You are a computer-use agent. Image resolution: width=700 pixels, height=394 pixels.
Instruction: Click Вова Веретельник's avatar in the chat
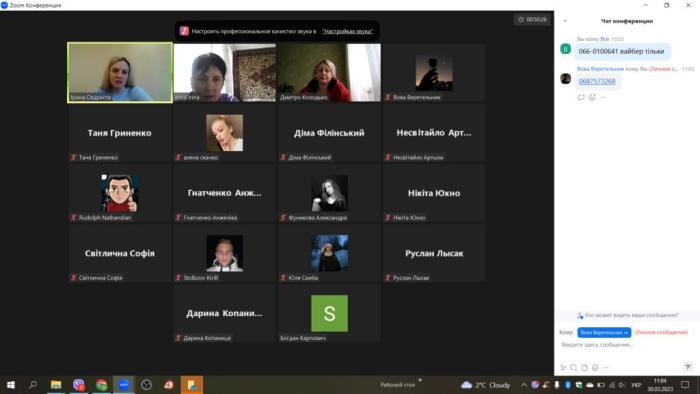(x=566, y=79)
